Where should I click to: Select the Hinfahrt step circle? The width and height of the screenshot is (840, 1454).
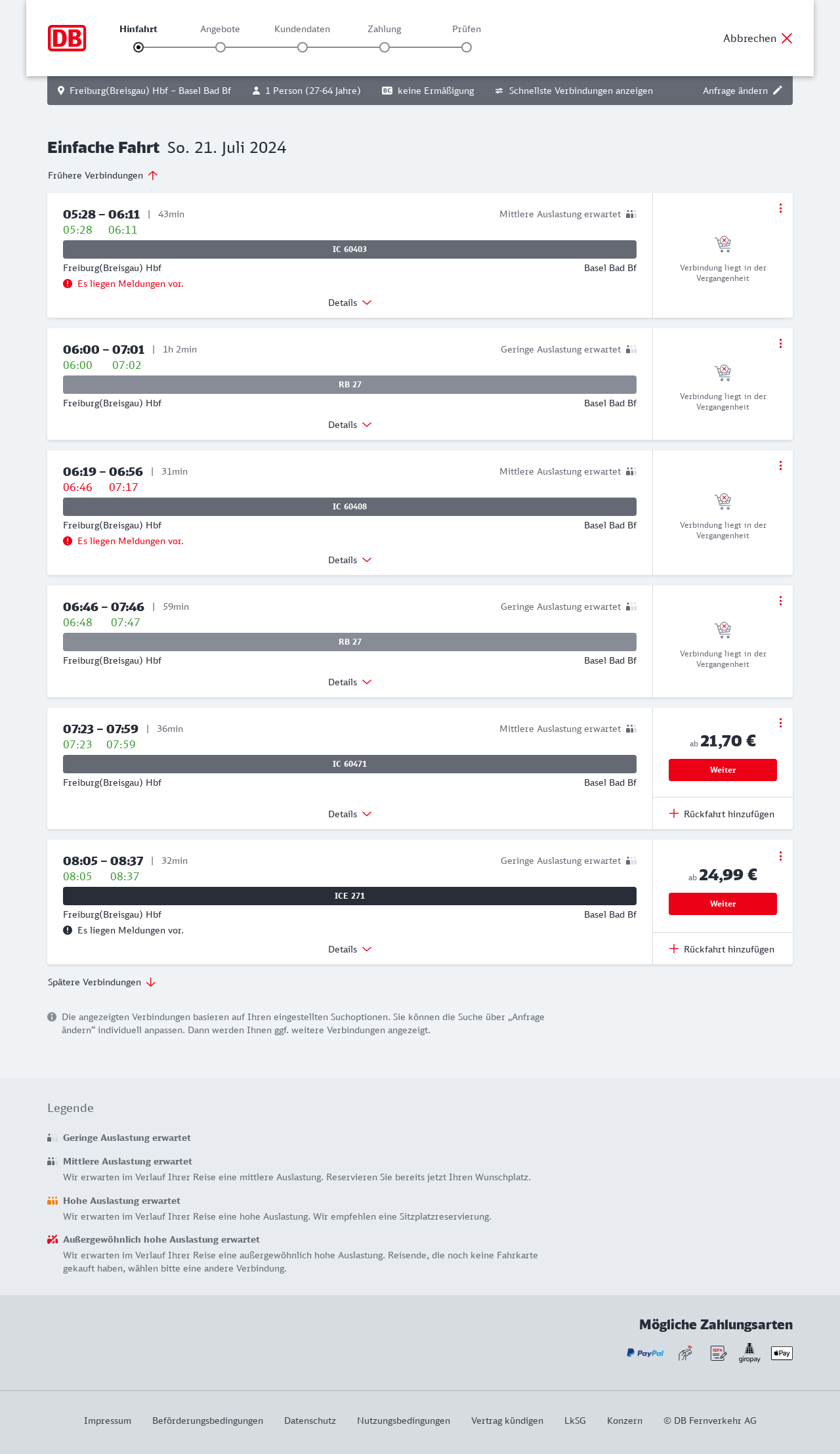(138, 47)
